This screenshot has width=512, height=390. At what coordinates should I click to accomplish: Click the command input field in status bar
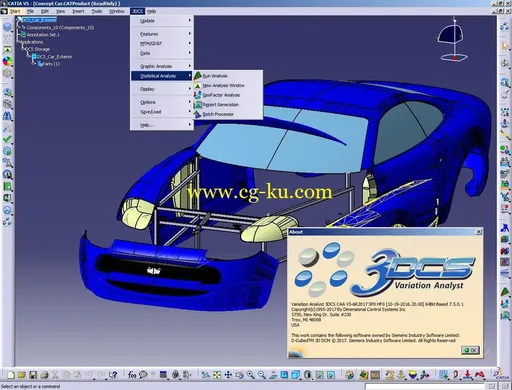[425, 387]
